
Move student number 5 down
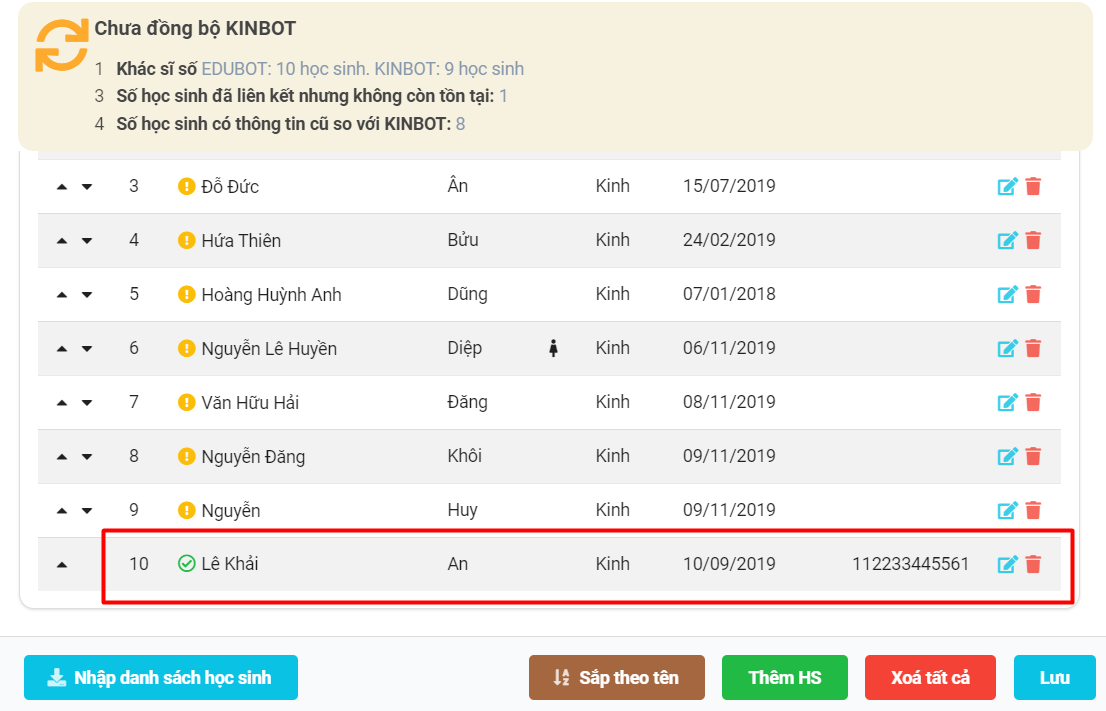(x=87, y=295)
